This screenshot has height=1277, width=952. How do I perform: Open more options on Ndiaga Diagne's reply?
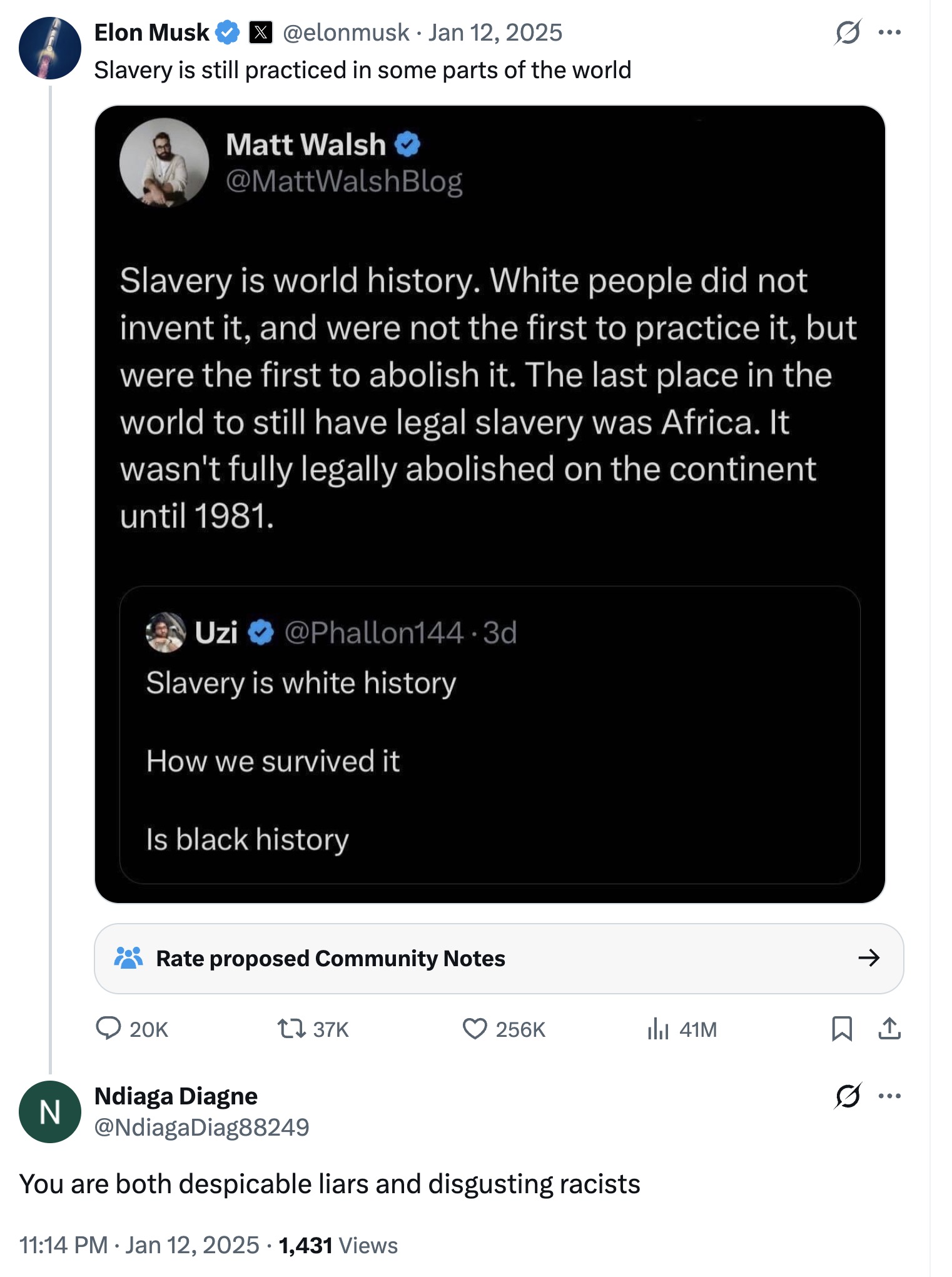point(889,1096)
